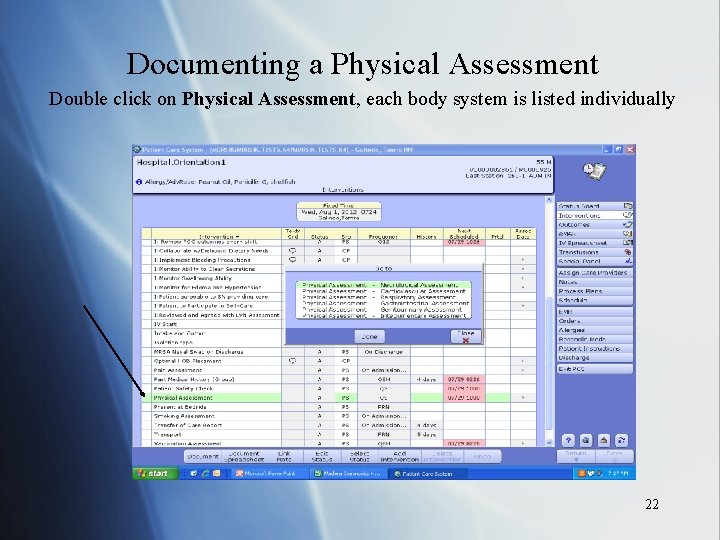Click the Document Spreadsheet toolbar button

(x=244, y=456)
